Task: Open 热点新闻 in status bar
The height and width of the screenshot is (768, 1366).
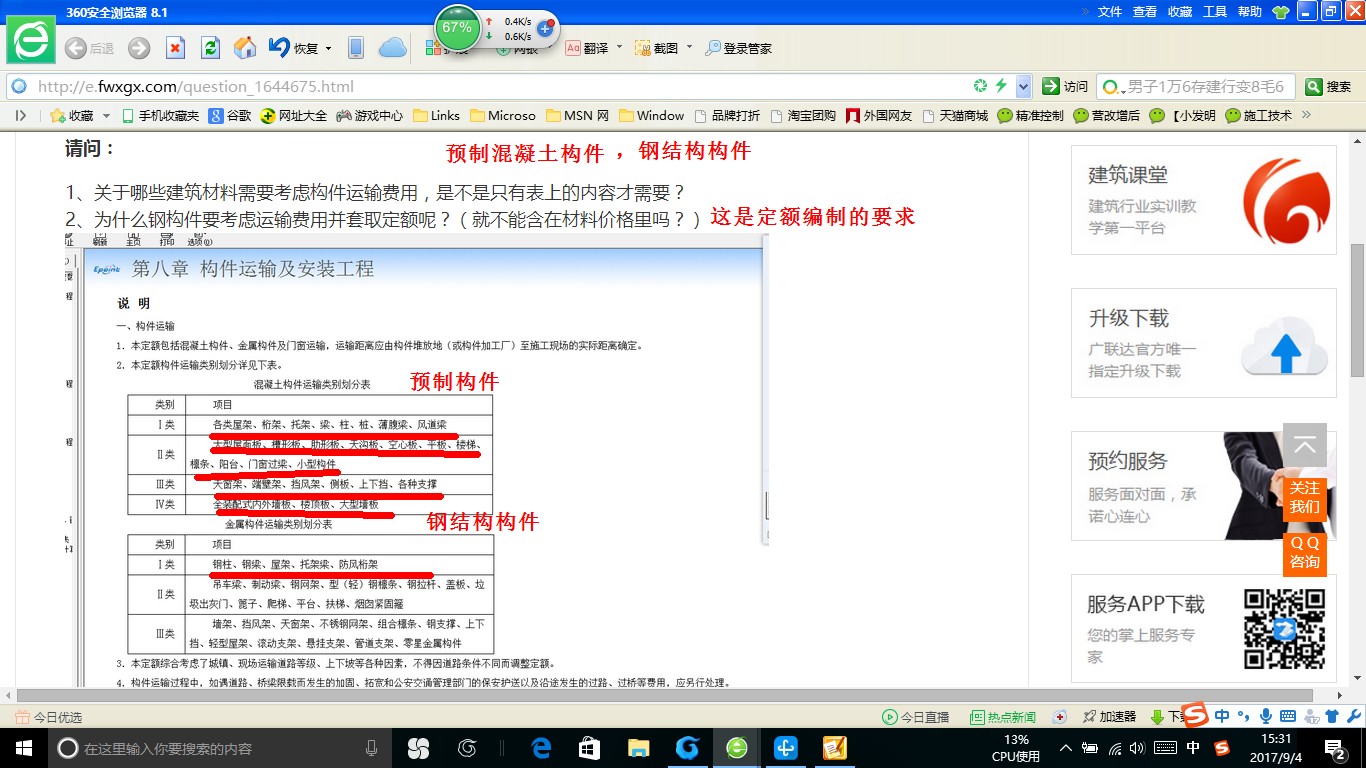Action: point(1003,717)
